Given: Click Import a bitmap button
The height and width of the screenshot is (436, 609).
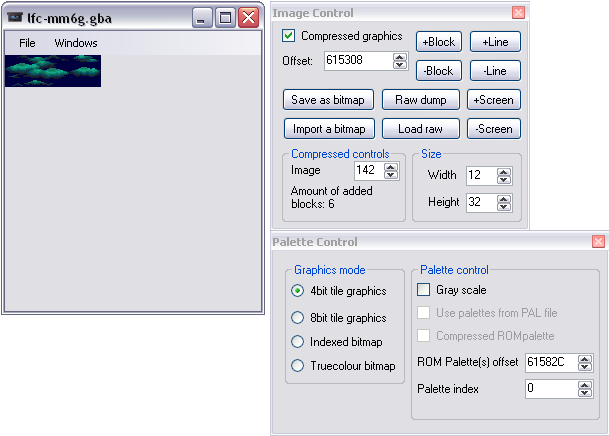Looking at the screenshot, I should tap(329, 129).
